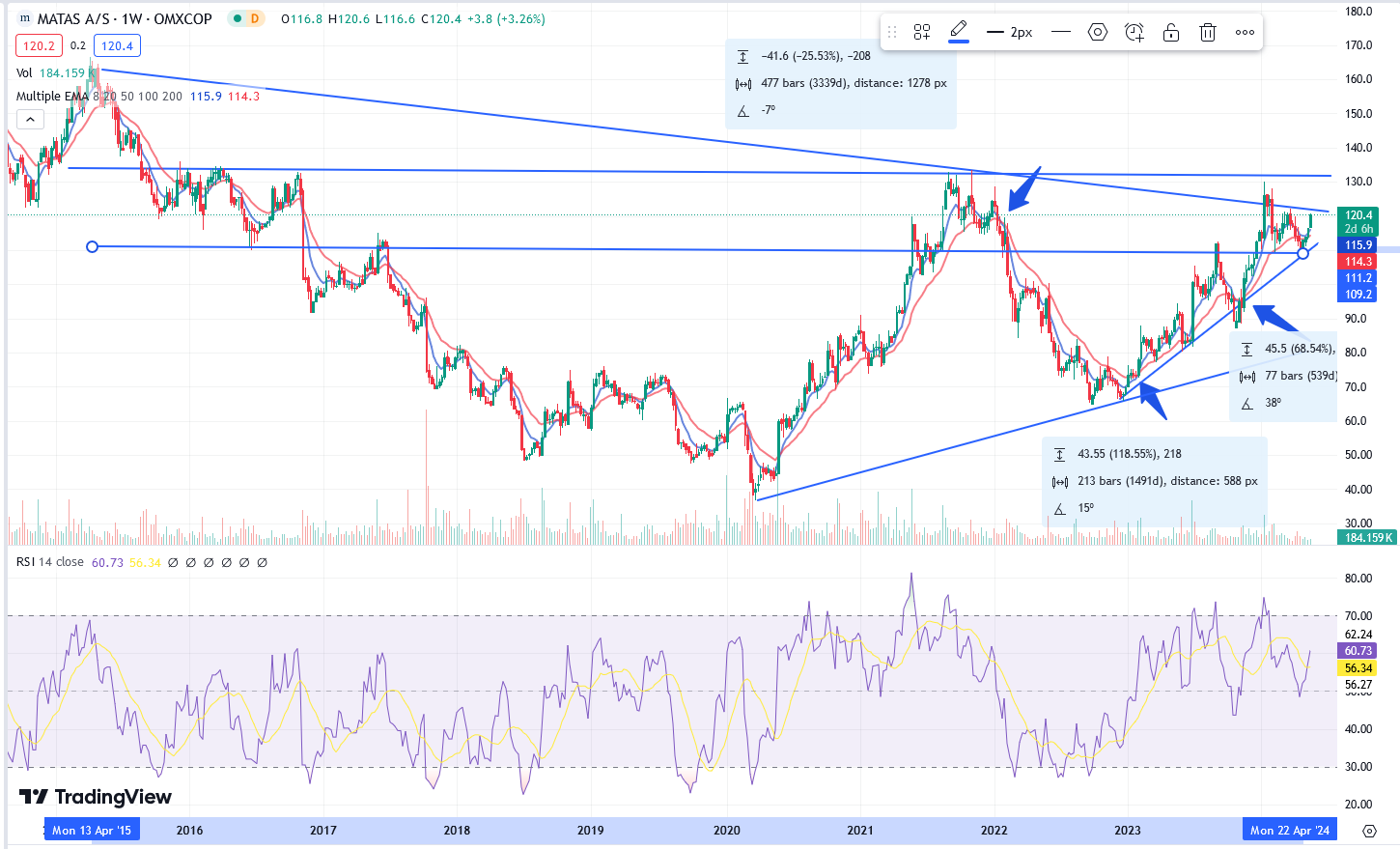Screen dimensions: 1400x849
Task: Grab the floating drawing toolbar drag handle
Action: click(892, 32)
